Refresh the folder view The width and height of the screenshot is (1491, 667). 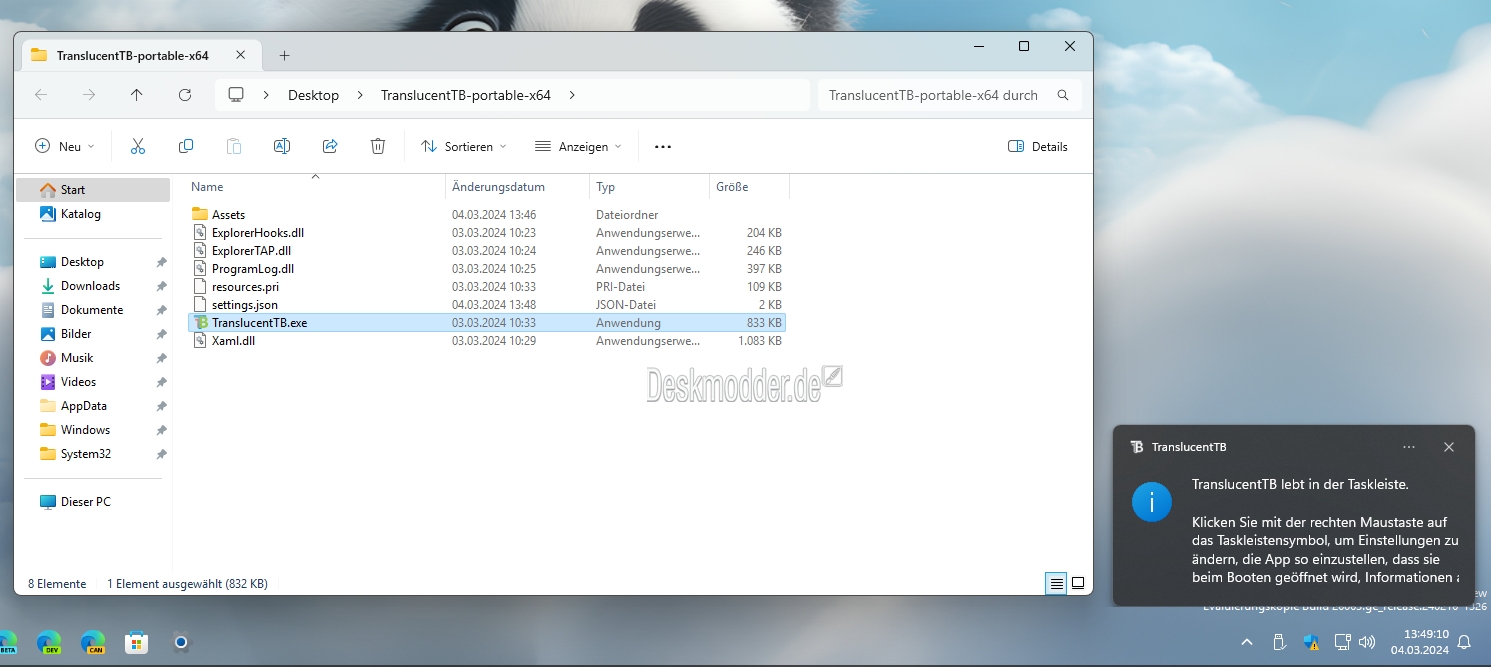point(185,95)
